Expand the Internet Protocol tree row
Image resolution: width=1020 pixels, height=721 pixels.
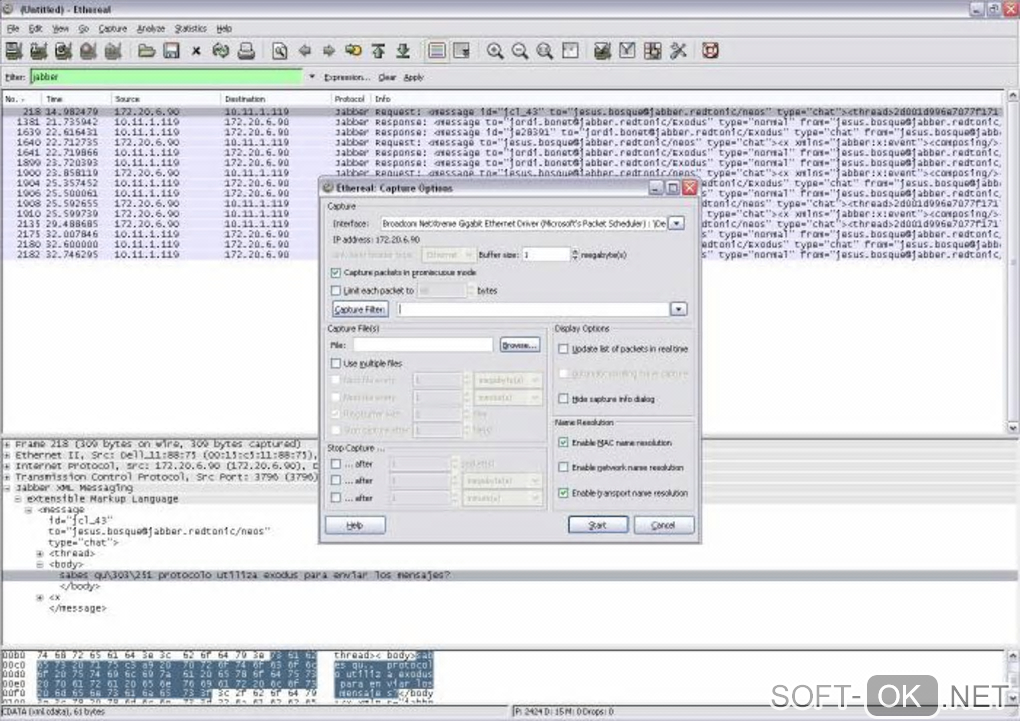click(x=7, y=466)
